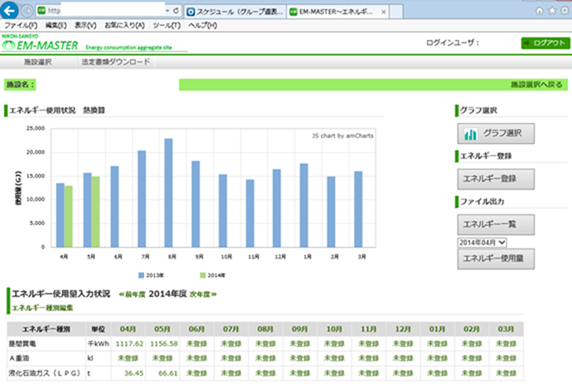The height and width of the screenshot is (388, 572).
Task: Click the エネルギー種別編集 link
Action: [43, 308]
